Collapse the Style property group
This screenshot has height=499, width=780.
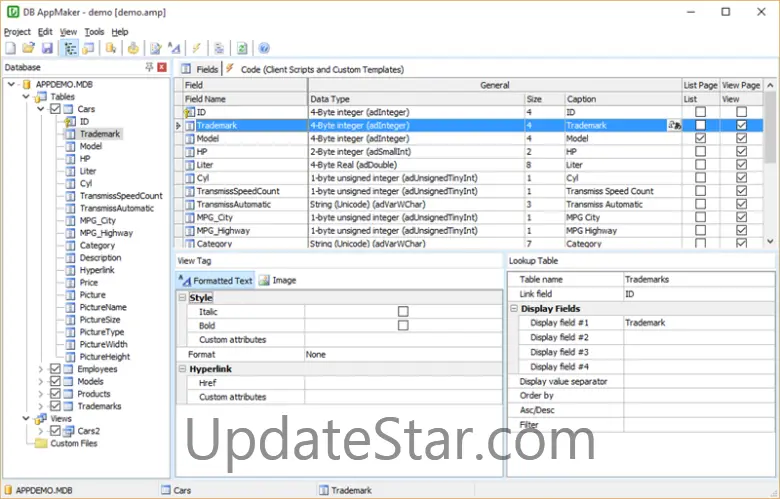pyautogui.click(x=183, y=298)
